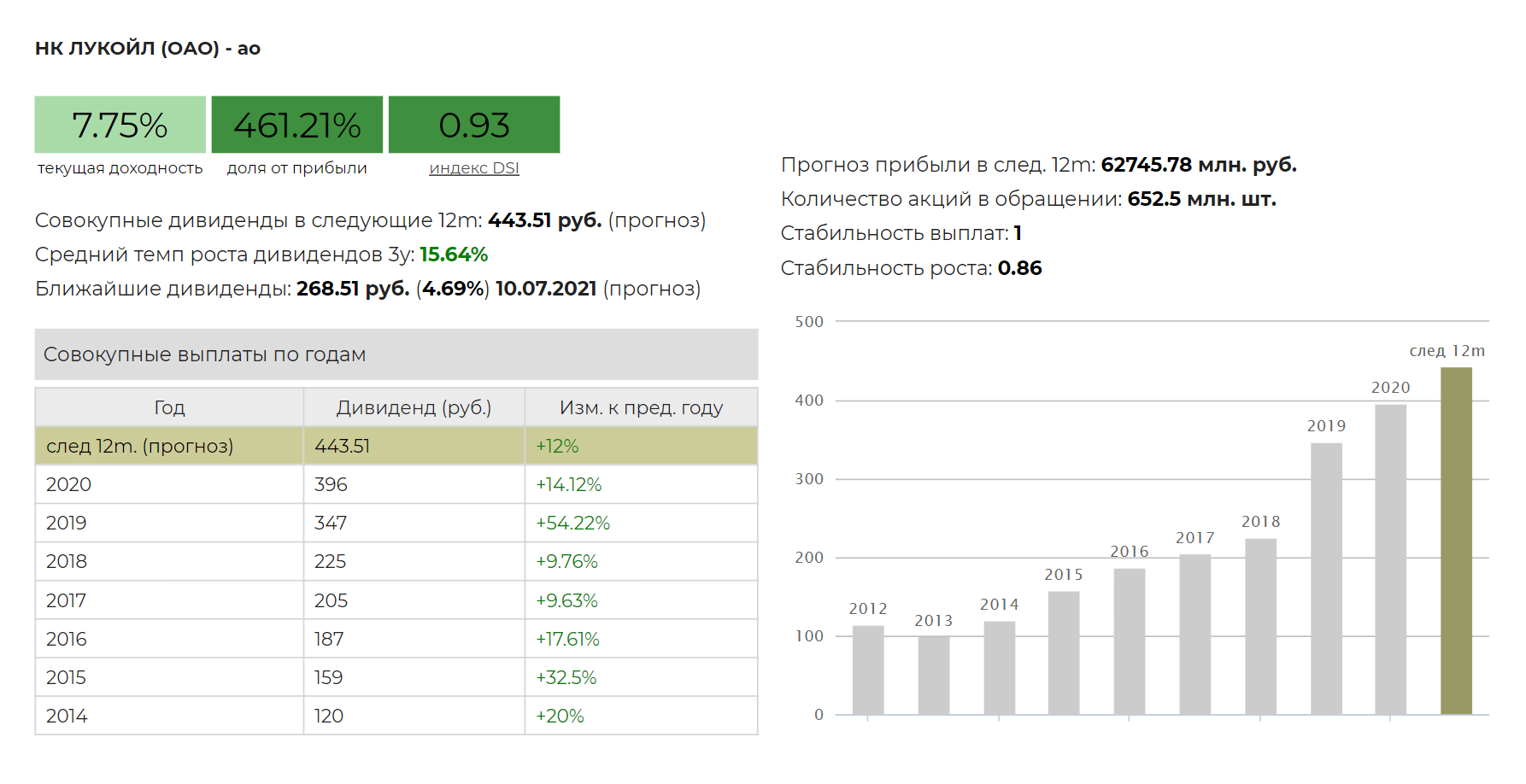Click the Дивиденд (руб.) column header
Viewport: 1526px width, 784px height.
(414, 407)
